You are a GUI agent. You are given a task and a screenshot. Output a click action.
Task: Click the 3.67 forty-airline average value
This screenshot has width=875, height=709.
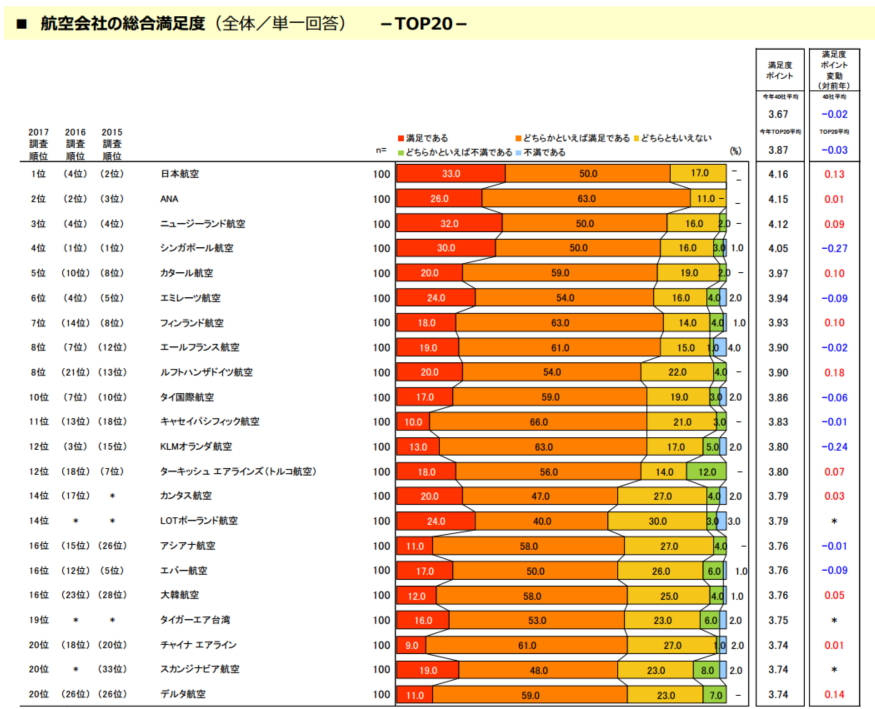coord(778,114)
